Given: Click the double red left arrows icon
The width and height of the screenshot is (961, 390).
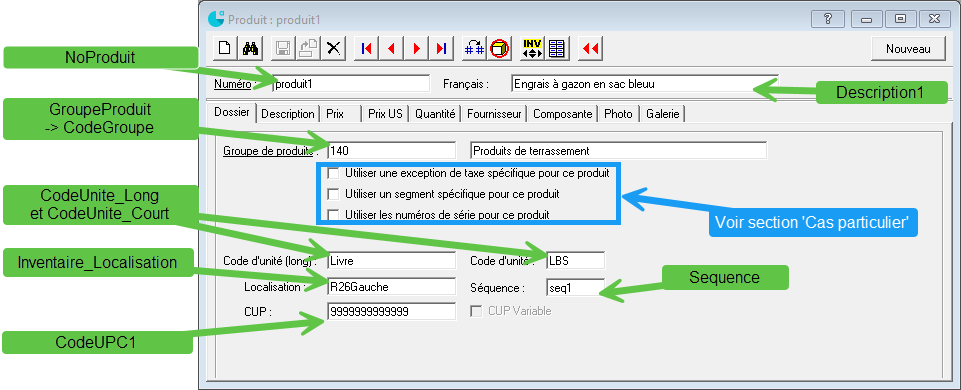Looking at the screenshot, I should point(591,49).
